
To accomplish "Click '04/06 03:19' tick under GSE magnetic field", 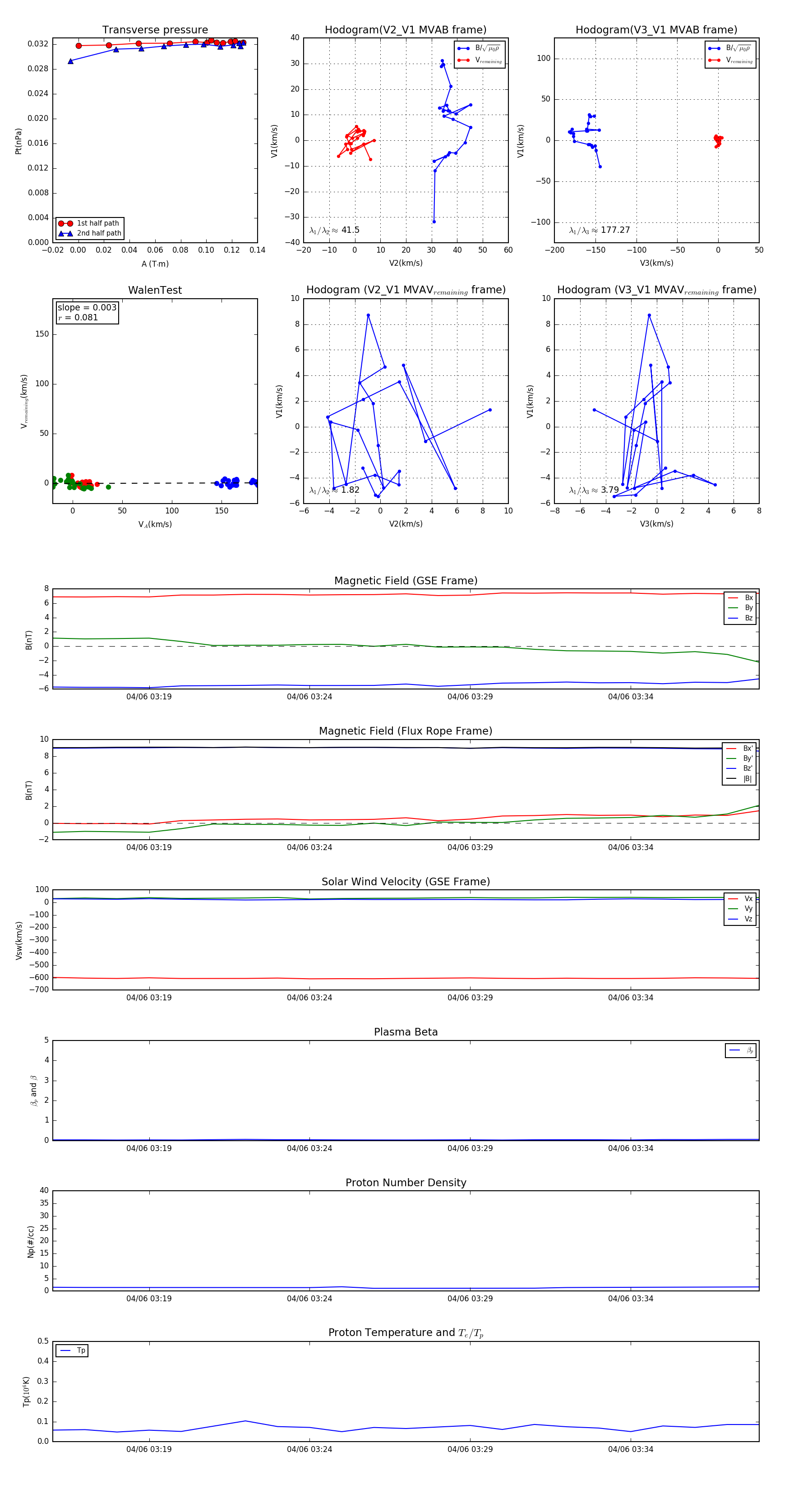I will tap(149, 697).
